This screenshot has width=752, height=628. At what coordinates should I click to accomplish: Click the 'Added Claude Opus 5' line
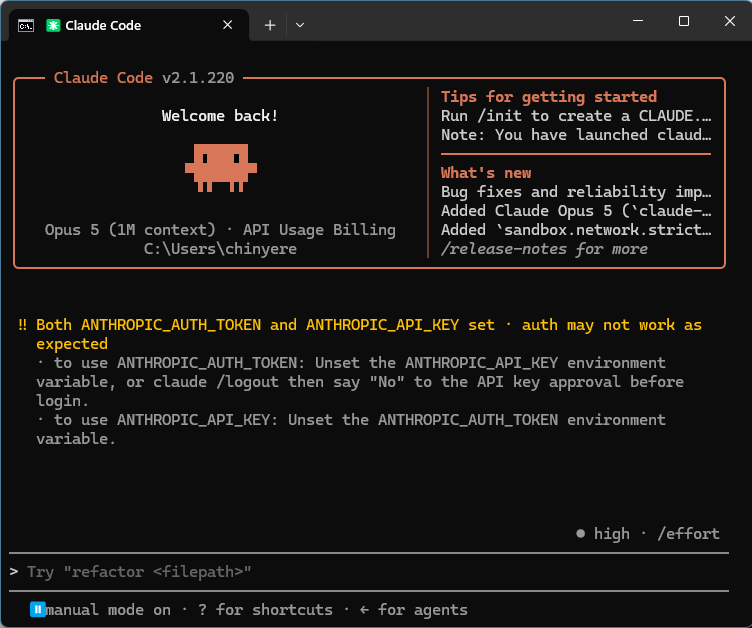(x=576, y=211)
